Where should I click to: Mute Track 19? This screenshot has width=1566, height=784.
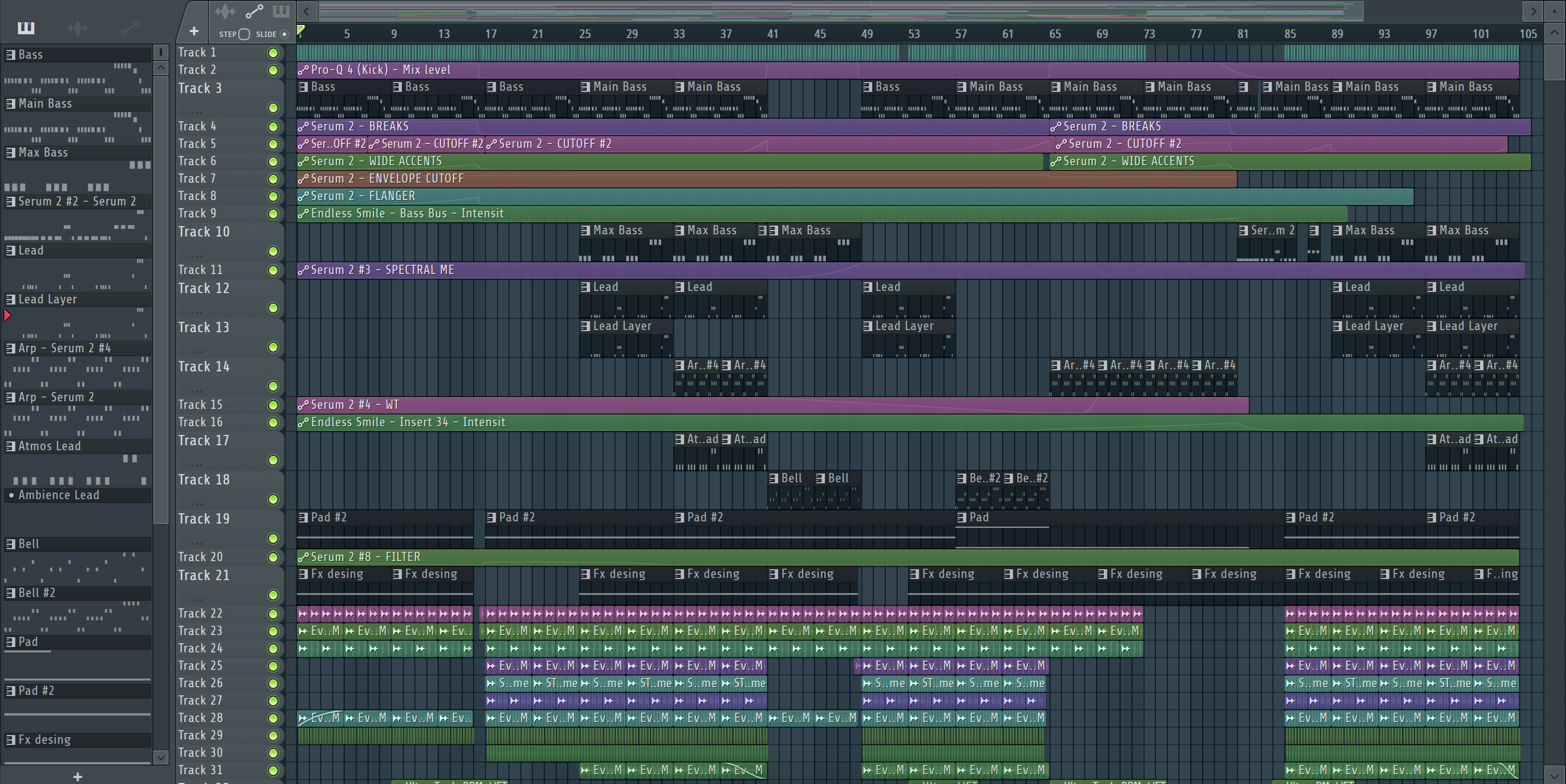(x=273, y=539)
